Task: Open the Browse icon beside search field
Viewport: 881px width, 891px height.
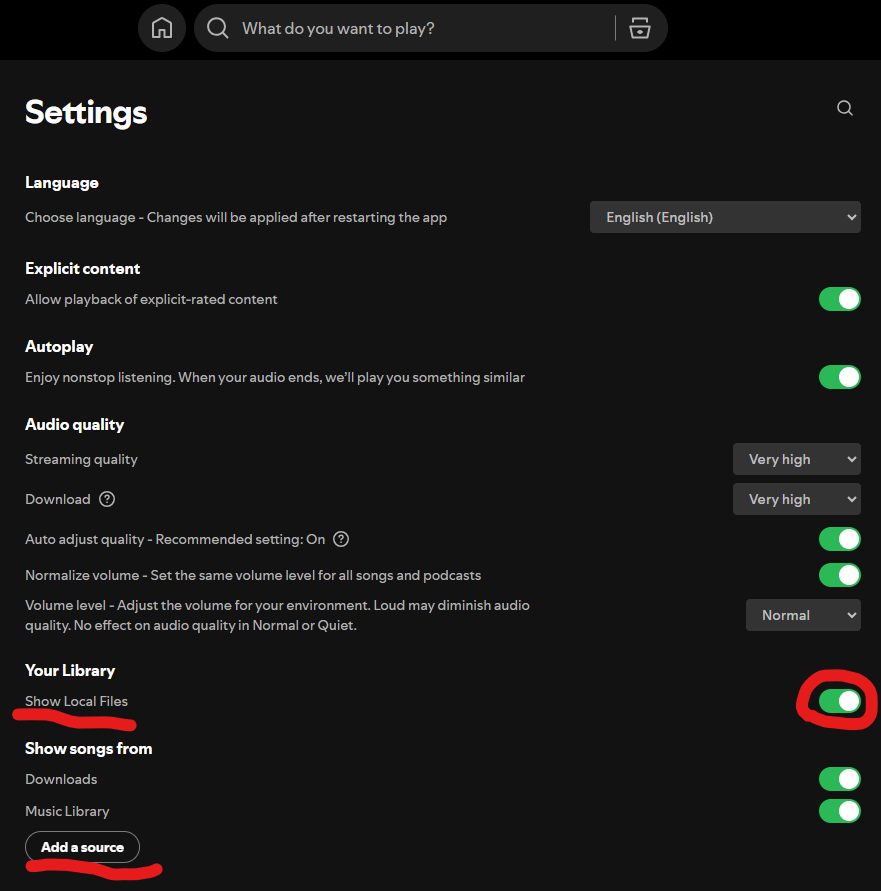Action: [639, 28]
